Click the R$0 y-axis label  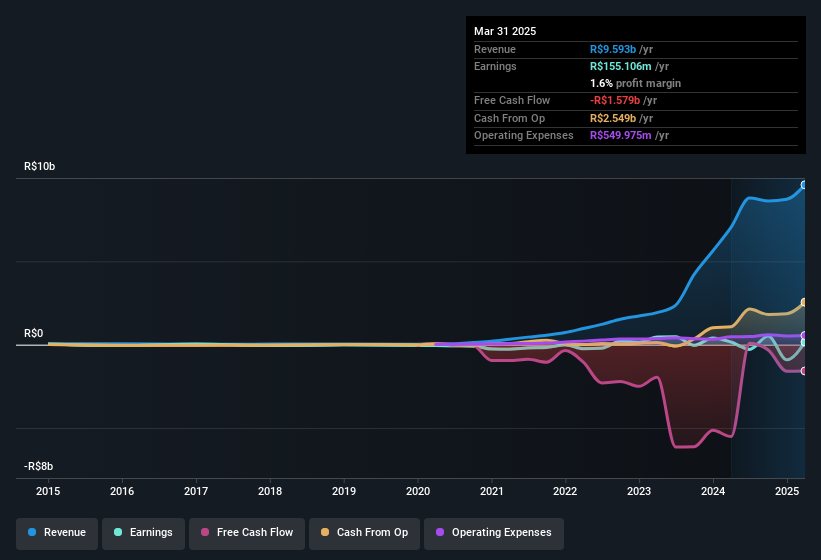point(34,333)
